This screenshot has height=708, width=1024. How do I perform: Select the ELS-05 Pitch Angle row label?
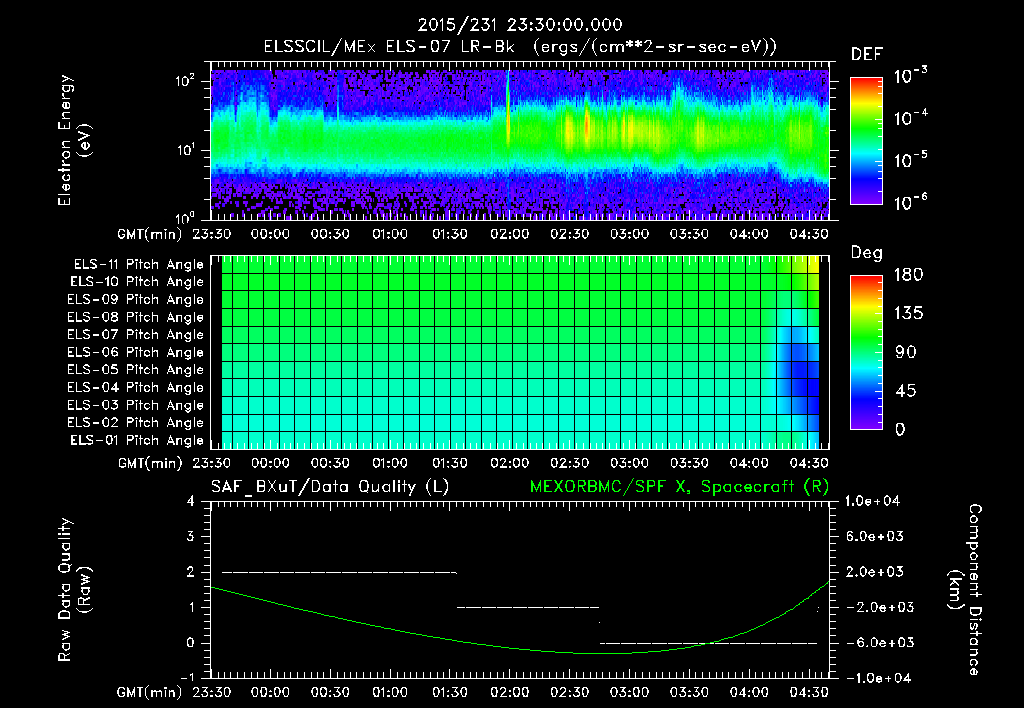tap(136, 370)
